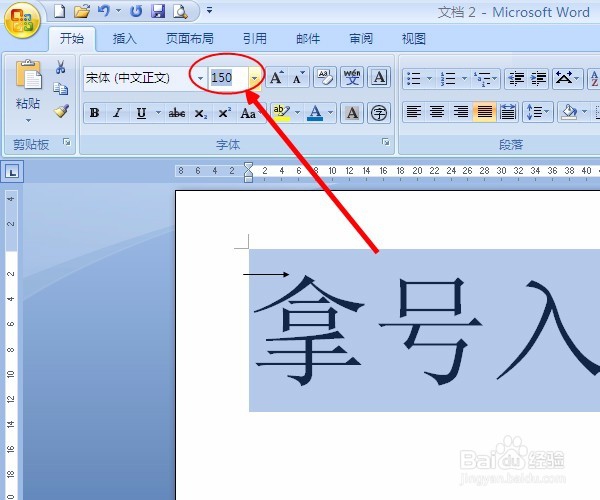600x500 pixels.
Task: Toggle strikethrough abc
Action: tap(177, 113)
